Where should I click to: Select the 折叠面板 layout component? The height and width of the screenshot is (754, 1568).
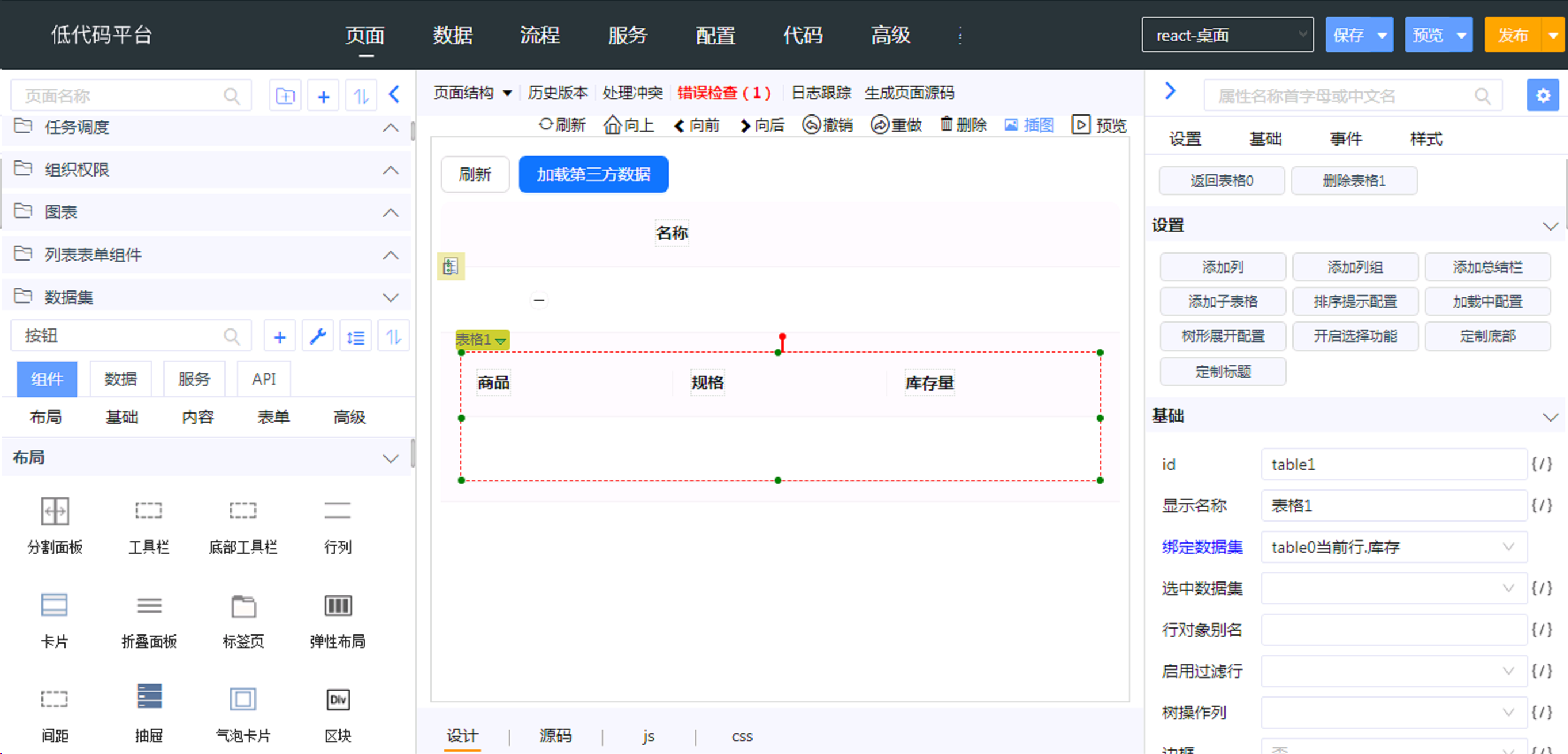tap(148, 621)
